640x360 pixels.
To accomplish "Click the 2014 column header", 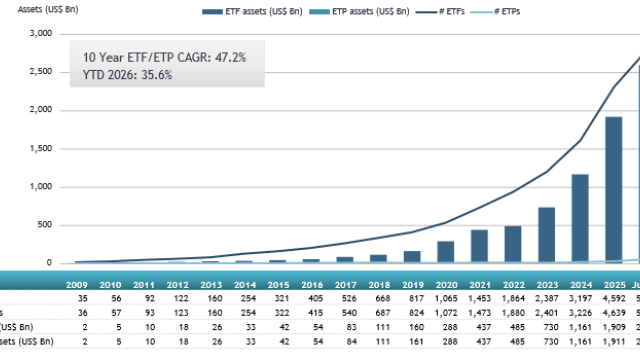I will [245, 285].
